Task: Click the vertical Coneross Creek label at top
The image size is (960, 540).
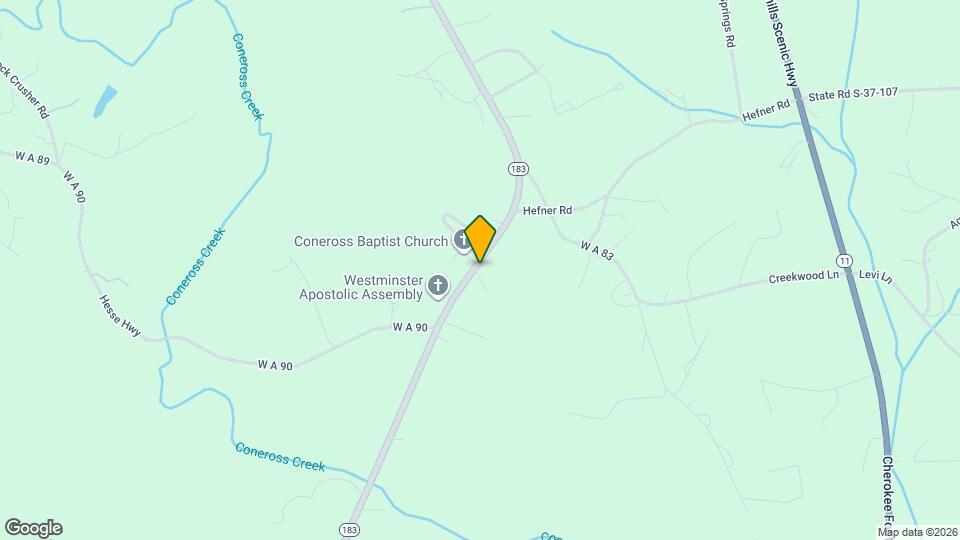Action: pyautogui.click(x=247, y=77)
